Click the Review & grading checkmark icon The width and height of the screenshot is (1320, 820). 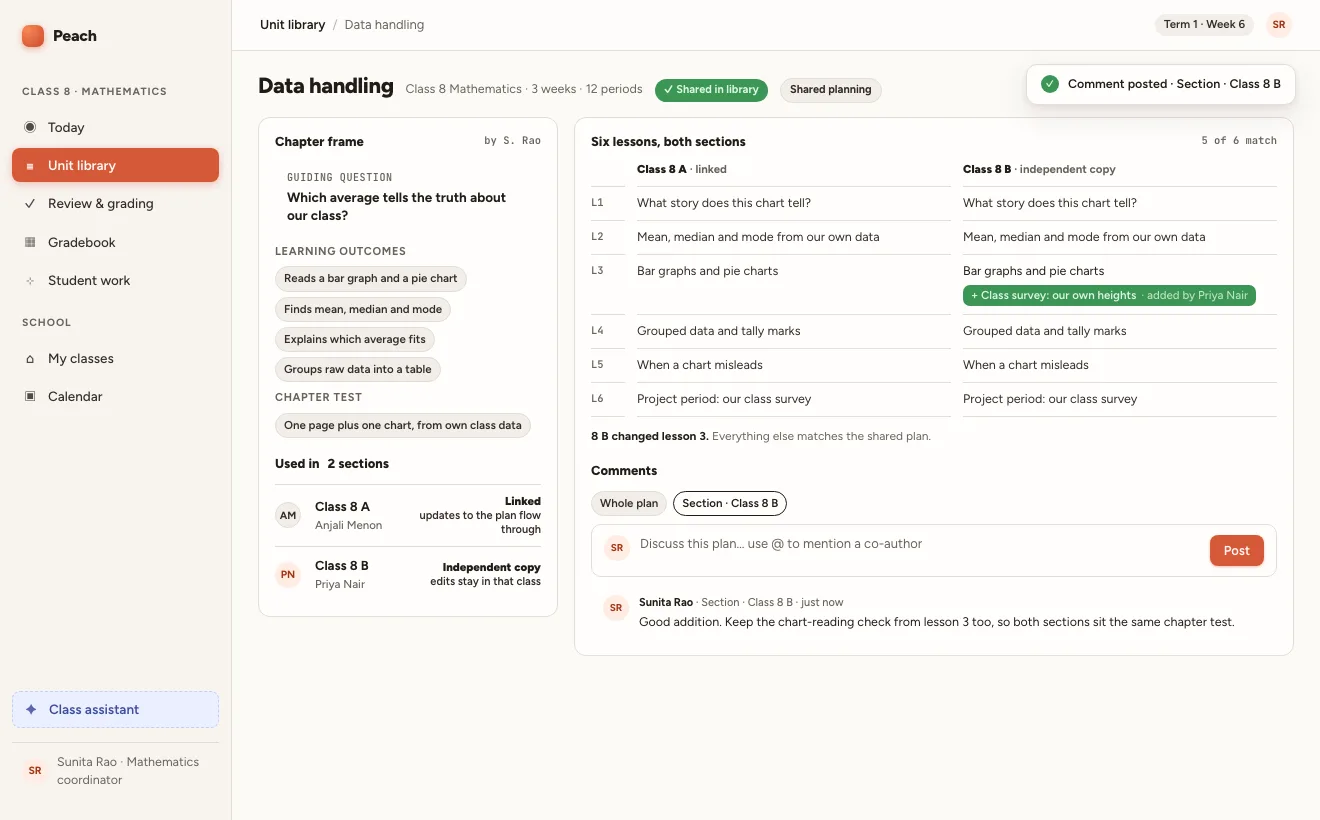point(30,204)
